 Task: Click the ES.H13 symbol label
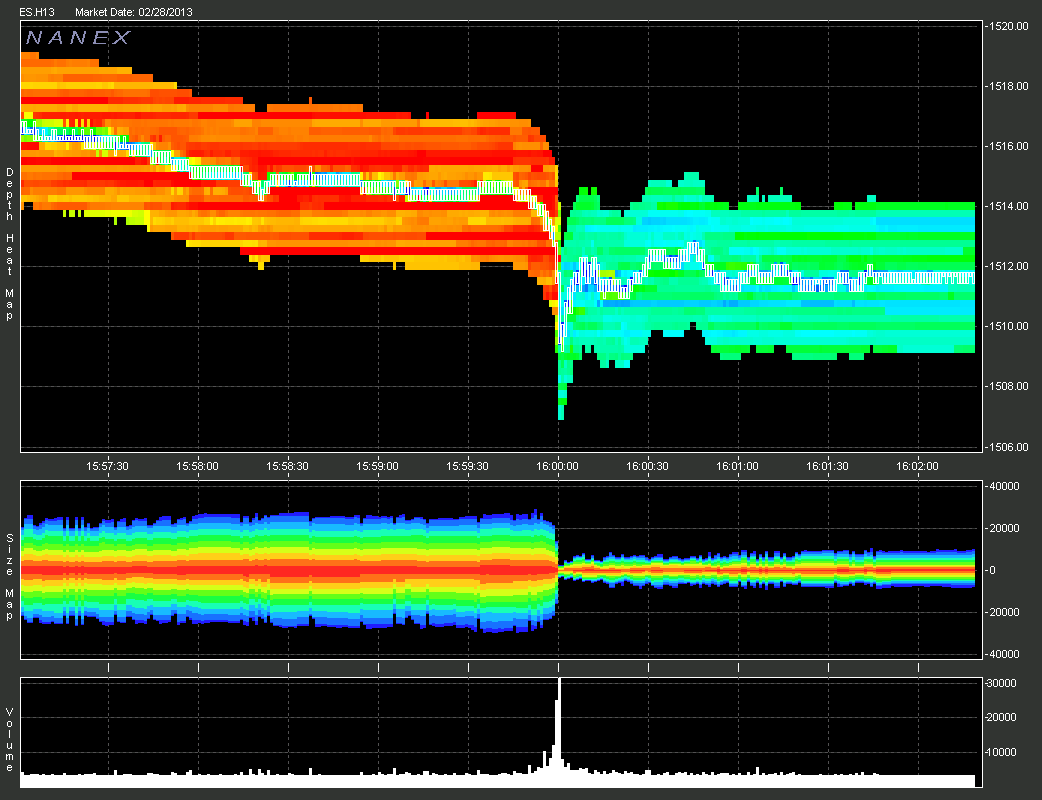point(37,12)
